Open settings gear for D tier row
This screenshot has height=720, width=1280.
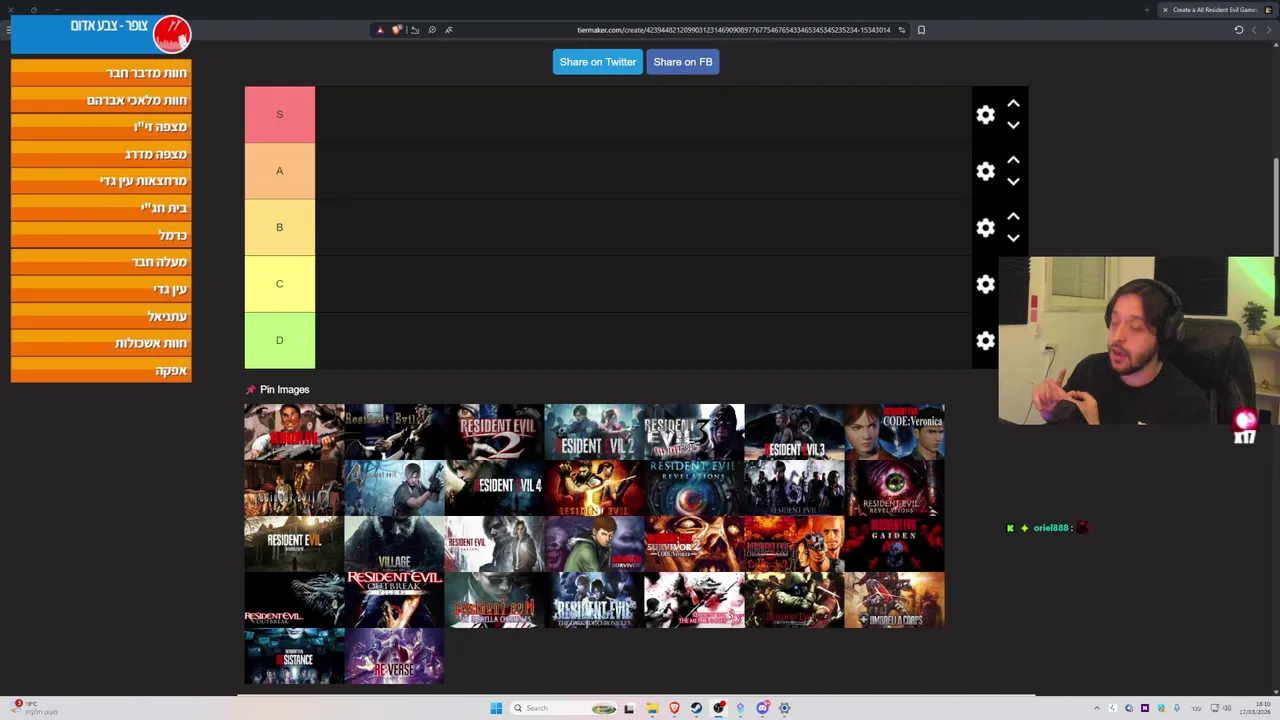(x=985, y=341)
